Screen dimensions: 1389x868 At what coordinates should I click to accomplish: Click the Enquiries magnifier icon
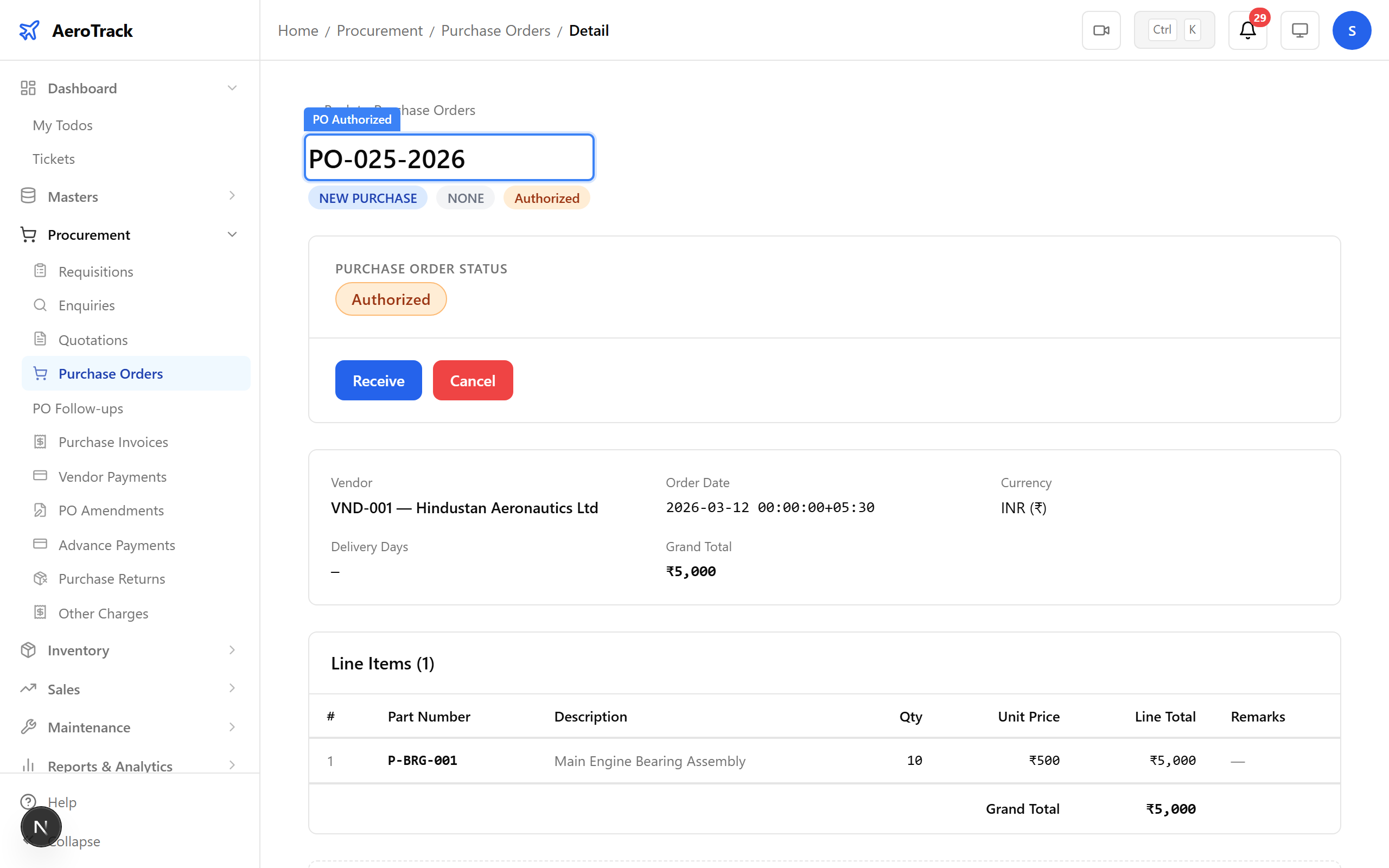(x=40, y=305)
